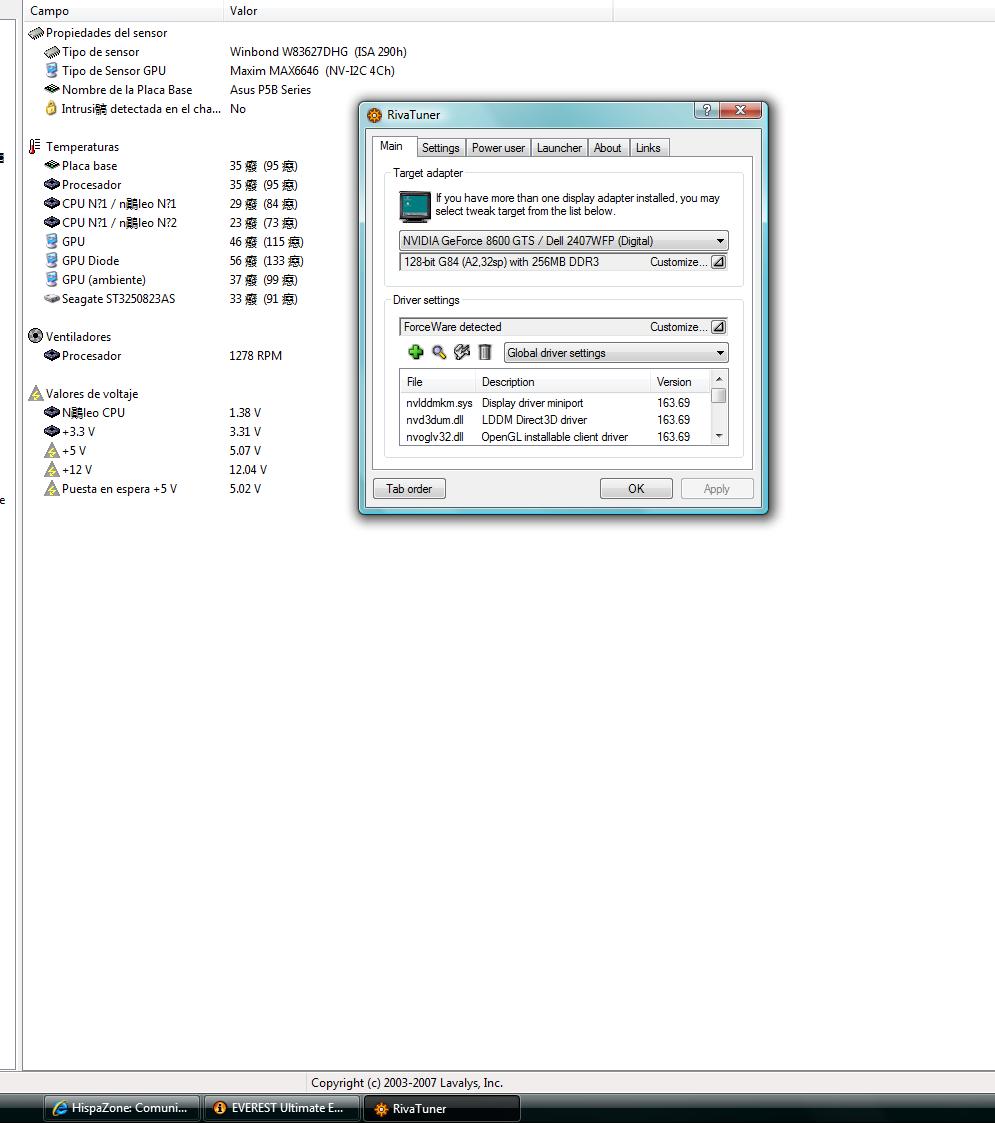This screenshot has height=1123, width=995.
Task: Click the Tab order button
Action: click(409, 489)
